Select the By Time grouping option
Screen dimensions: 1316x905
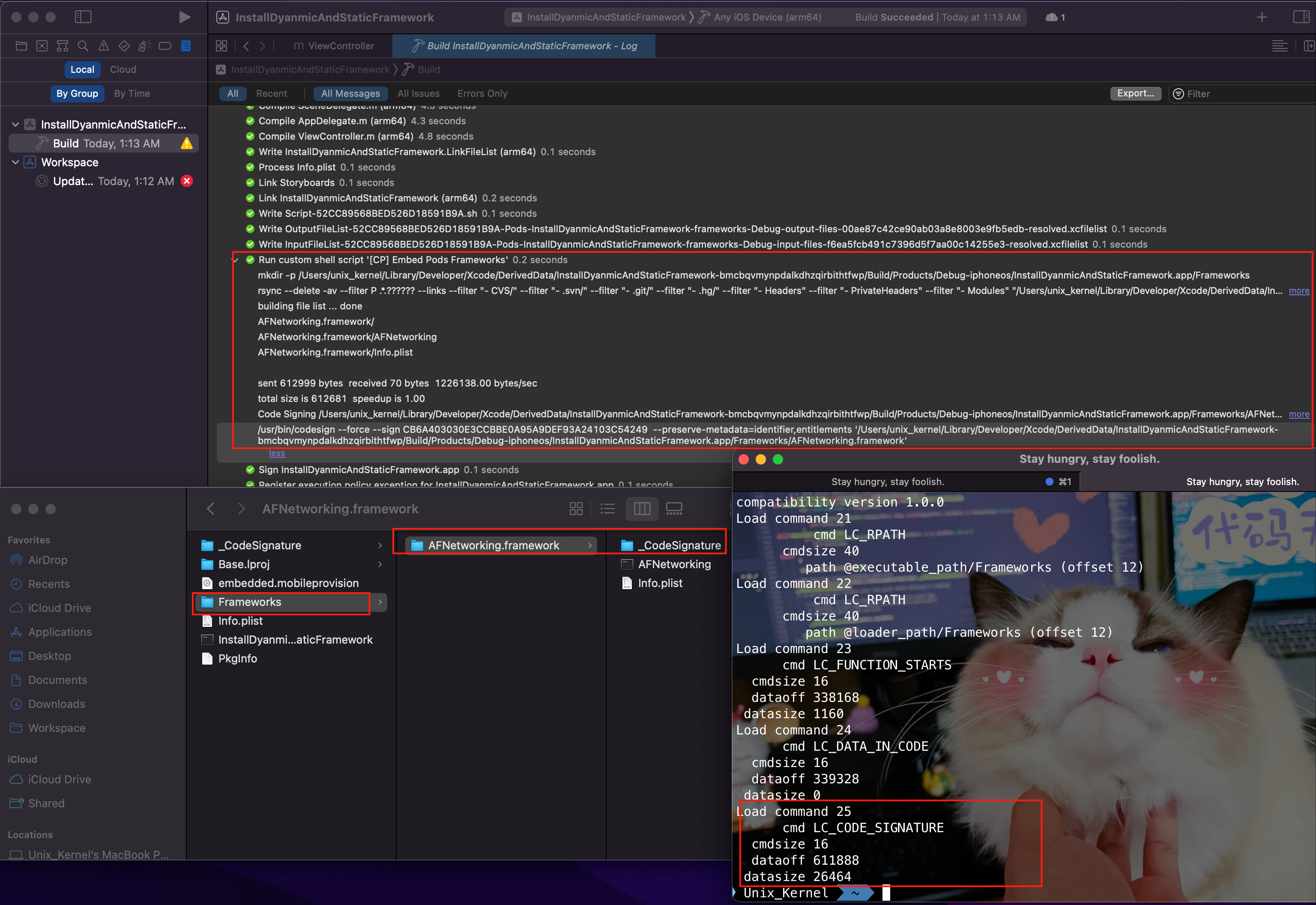(x=132, y=93)
